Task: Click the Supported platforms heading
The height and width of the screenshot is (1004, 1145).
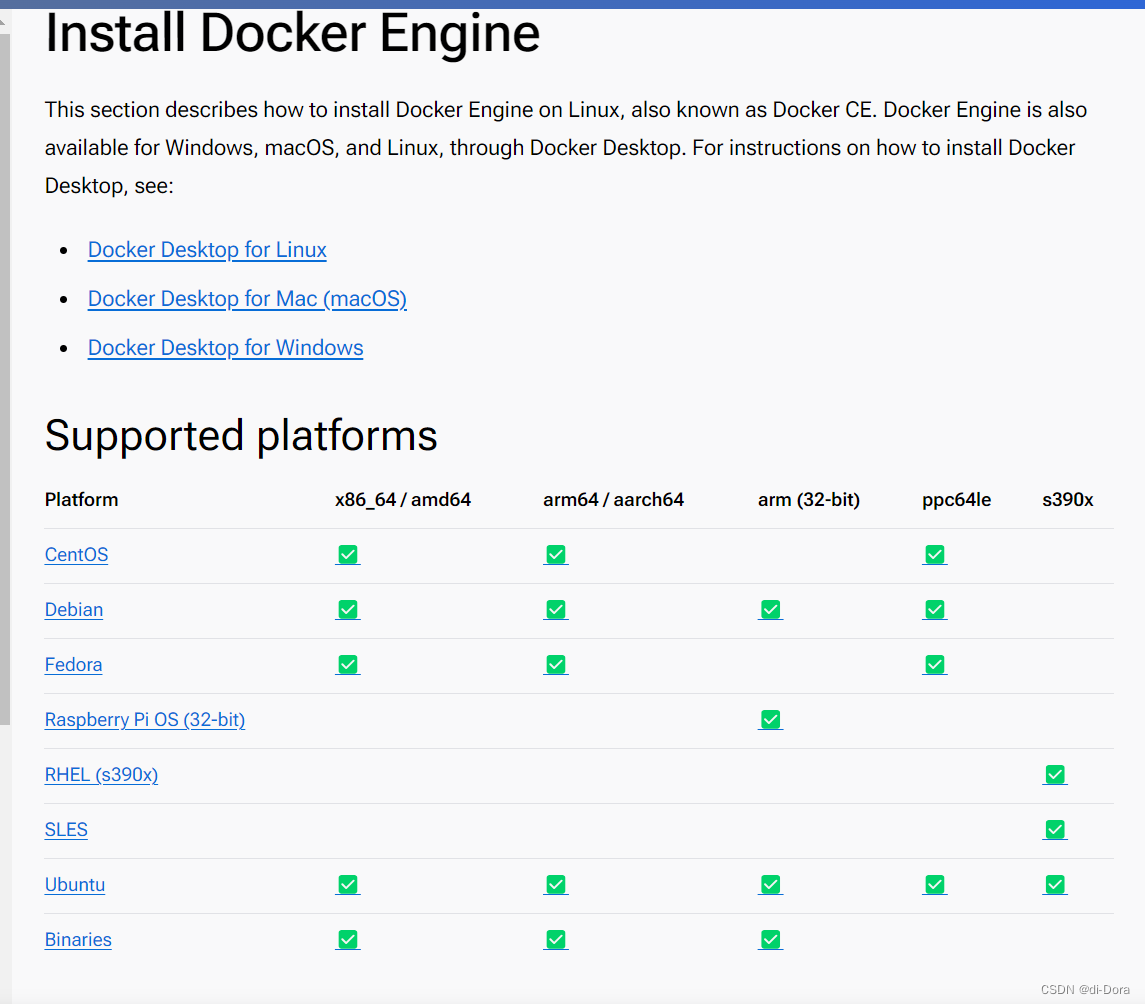Action: [241, 436]
